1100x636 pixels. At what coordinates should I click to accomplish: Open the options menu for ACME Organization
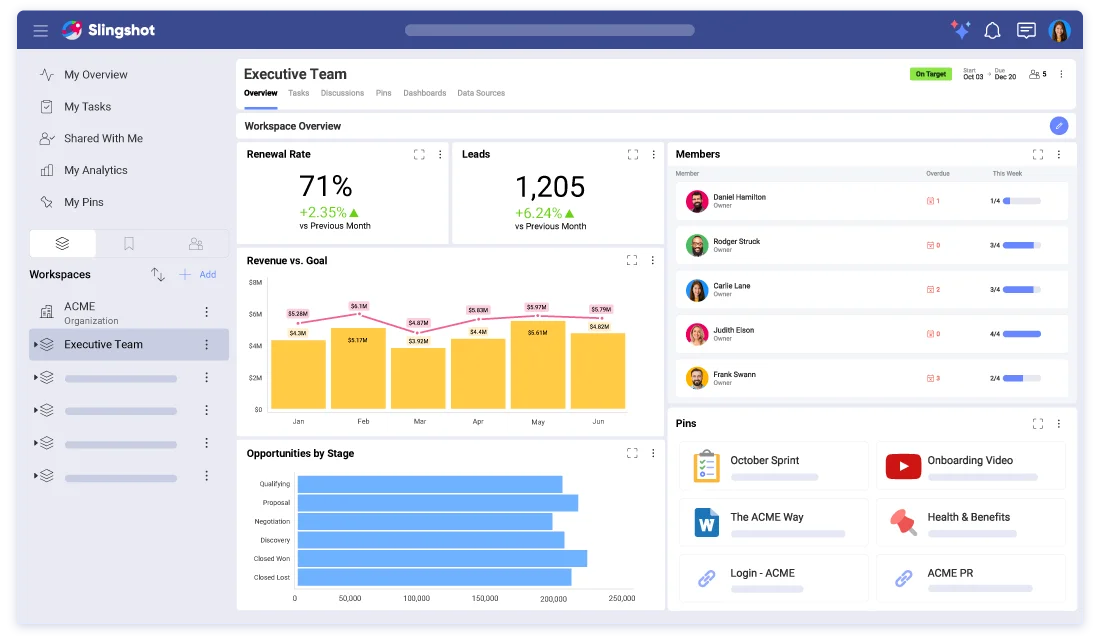coord(207,312)
